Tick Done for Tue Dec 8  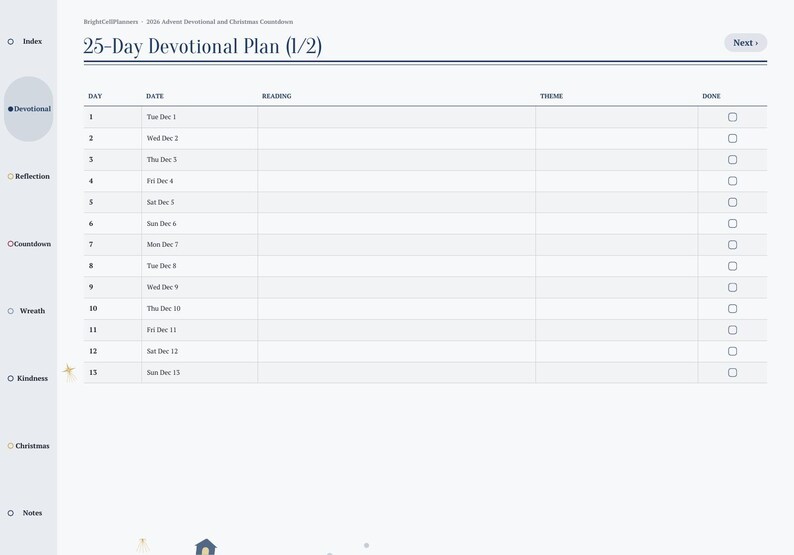point(732,266)
